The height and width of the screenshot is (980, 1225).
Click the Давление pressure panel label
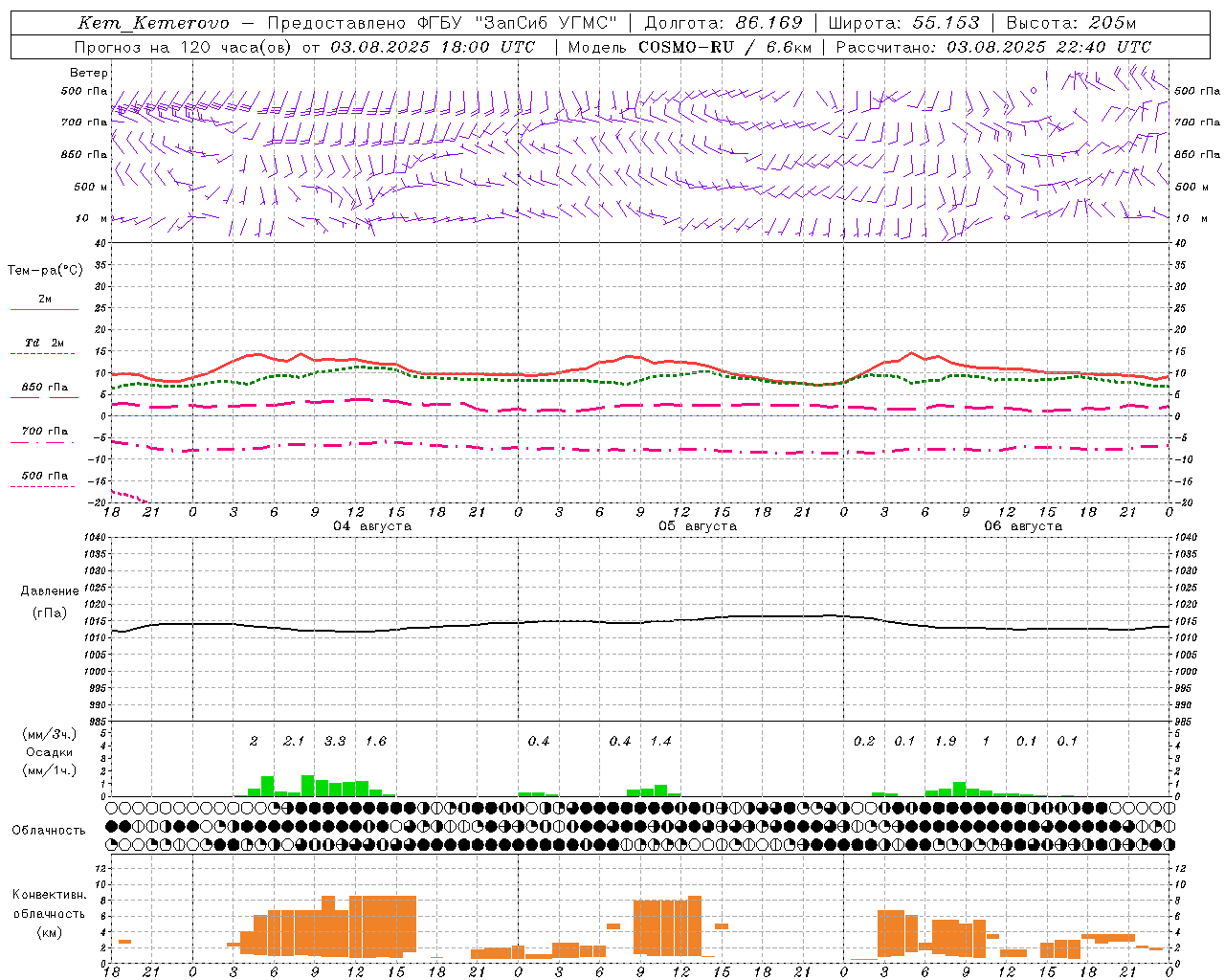pyautogui.click(x=50, y=591)
